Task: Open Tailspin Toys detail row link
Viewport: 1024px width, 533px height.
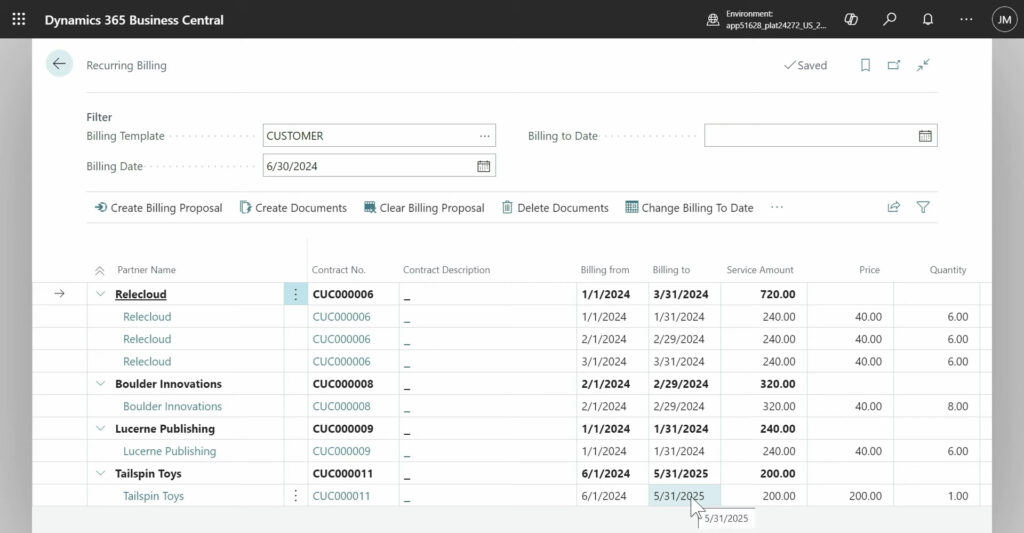Action: [153, 496]
